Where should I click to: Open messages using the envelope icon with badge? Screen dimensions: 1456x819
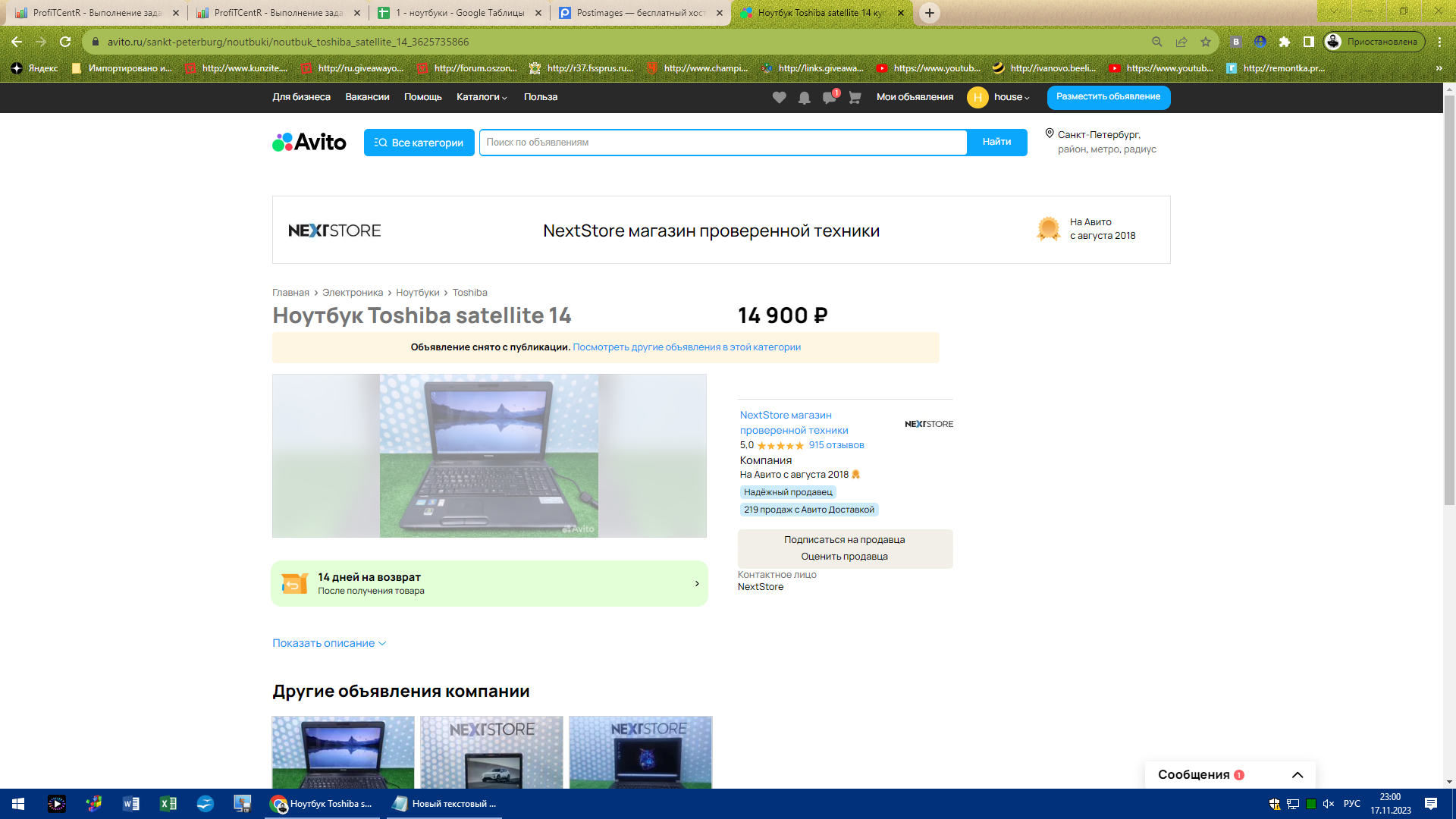[829, 97]
